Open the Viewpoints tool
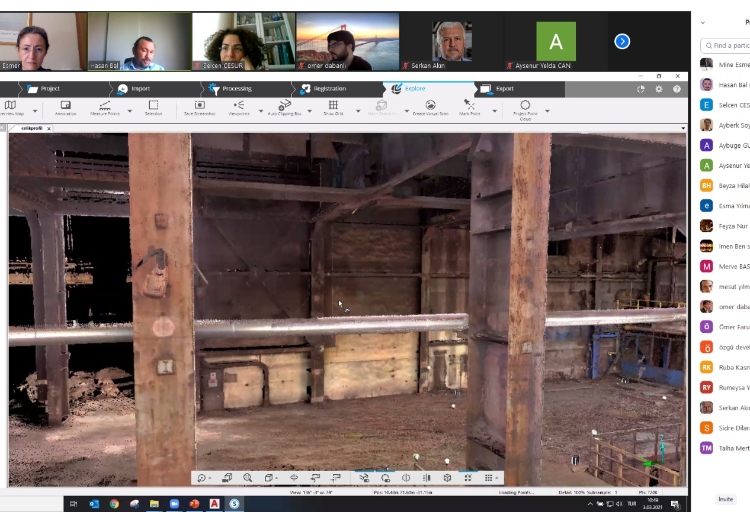Screen dimensions: 750x512 (x=239, y=106)
